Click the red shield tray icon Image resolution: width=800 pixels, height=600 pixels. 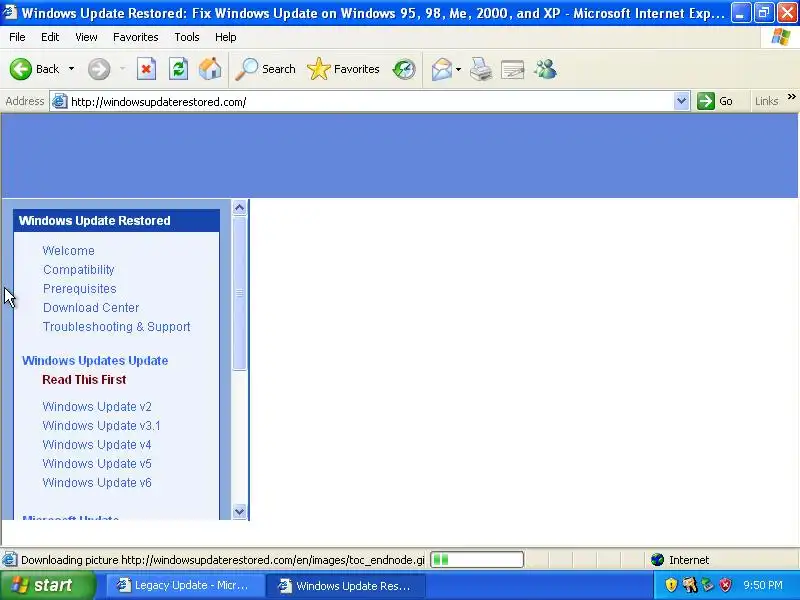pos(726,585)
